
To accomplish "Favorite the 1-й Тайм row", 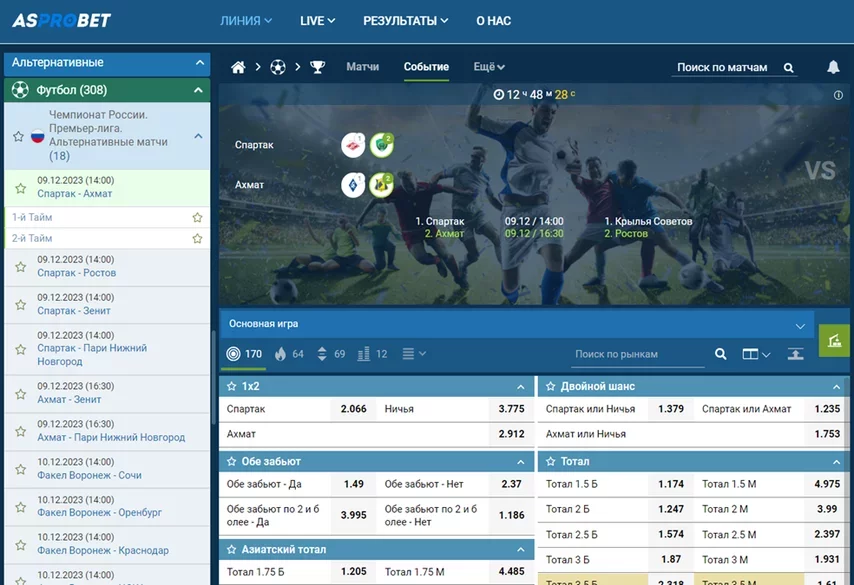I will click(x=197, y=218).
